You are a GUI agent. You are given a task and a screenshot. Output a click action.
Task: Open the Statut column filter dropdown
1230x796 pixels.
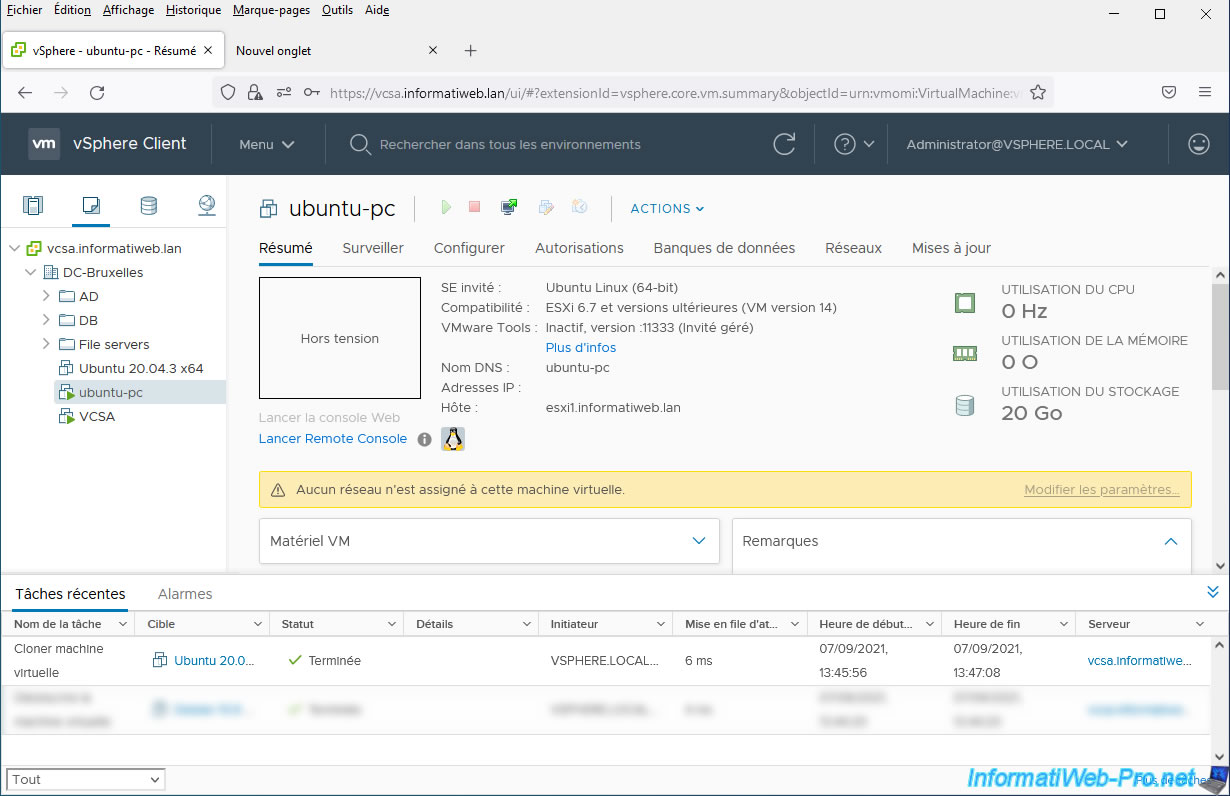tap(392, 624)
